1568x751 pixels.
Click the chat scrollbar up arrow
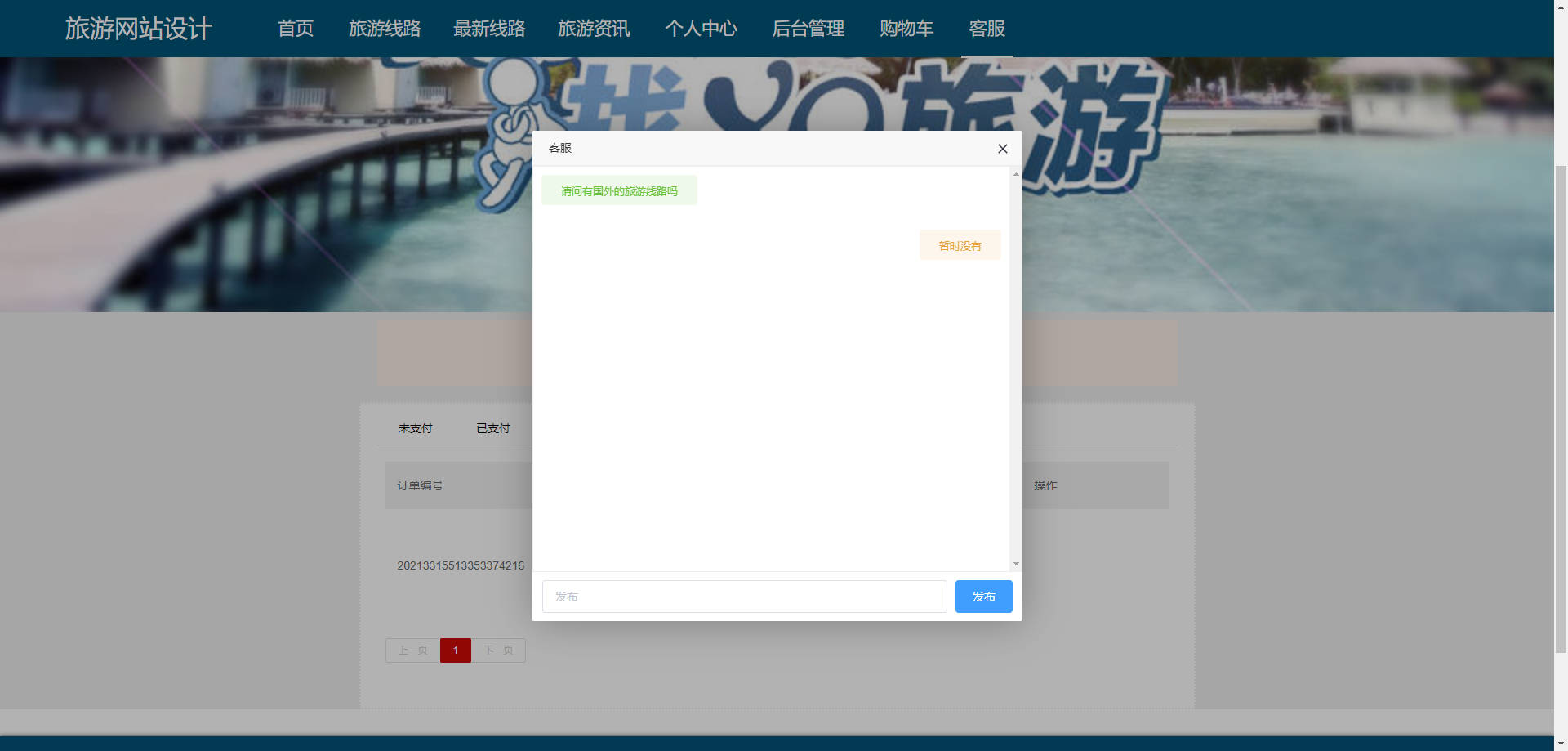coord(1016,174)
